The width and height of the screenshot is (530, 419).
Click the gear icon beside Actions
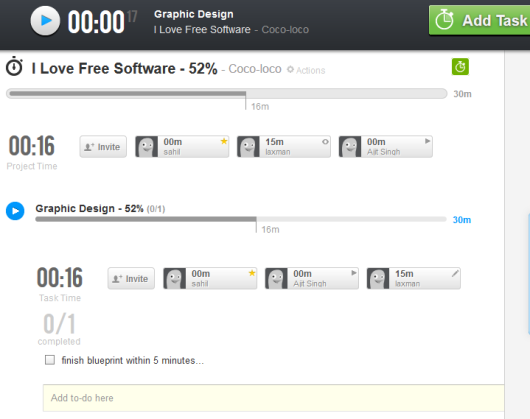[x=290, y=70]
